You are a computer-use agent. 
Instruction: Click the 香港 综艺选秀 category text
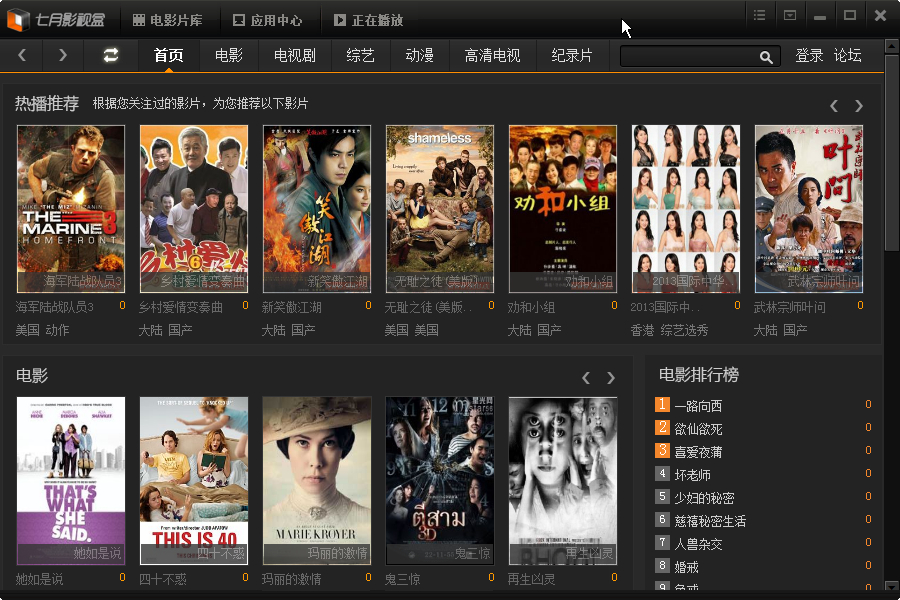point(669,330)
